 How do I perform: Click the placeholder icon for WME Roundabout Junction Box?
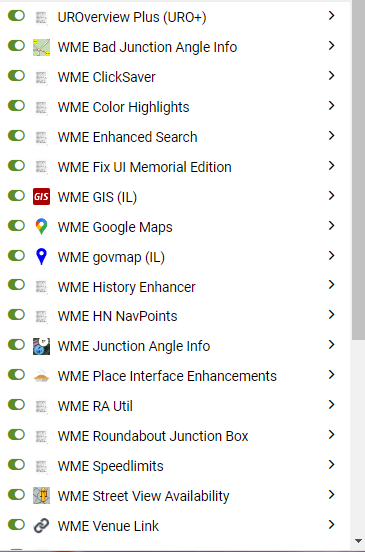click(x=41, y=436)
